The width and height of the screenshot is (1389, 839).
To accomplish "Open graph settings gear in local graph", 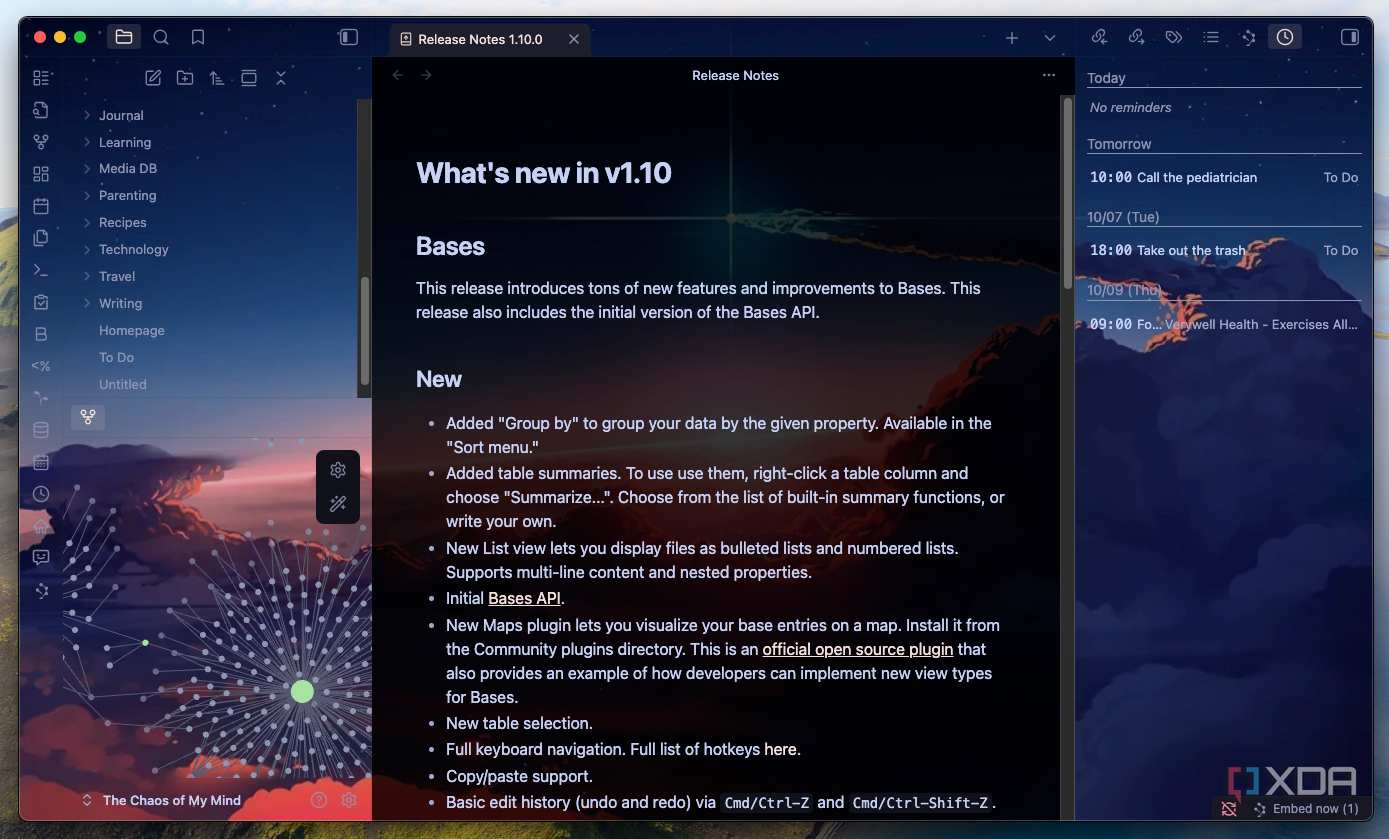I will click(x=338, y=470).
